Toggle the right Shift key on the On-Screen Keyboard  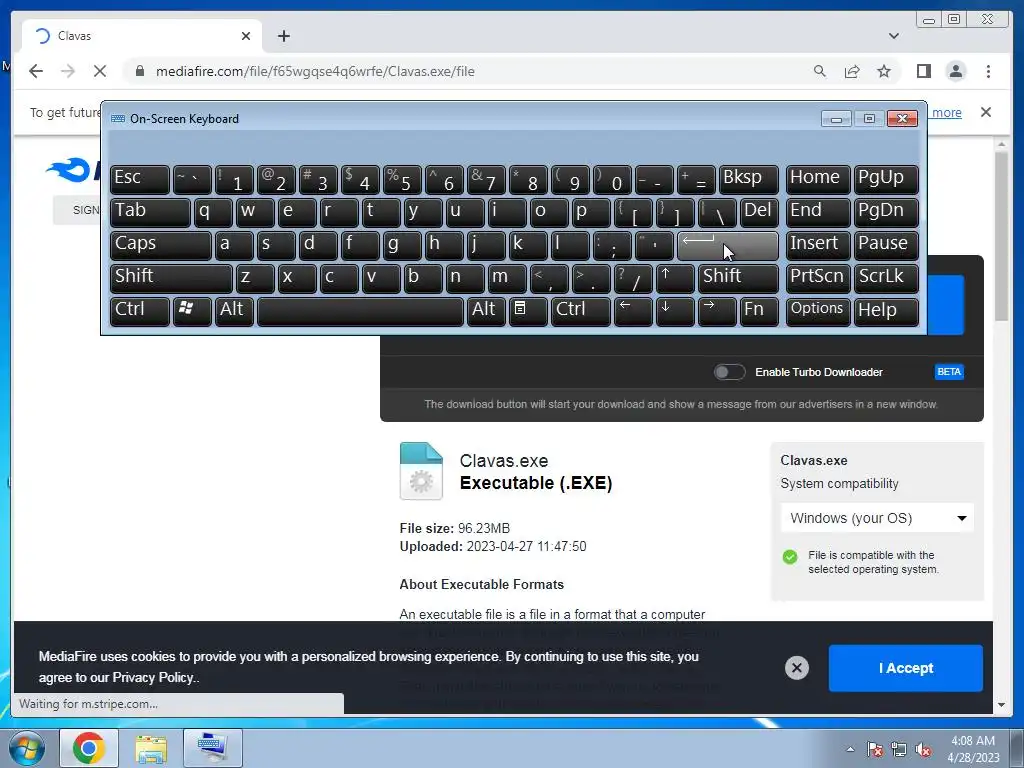738,278
